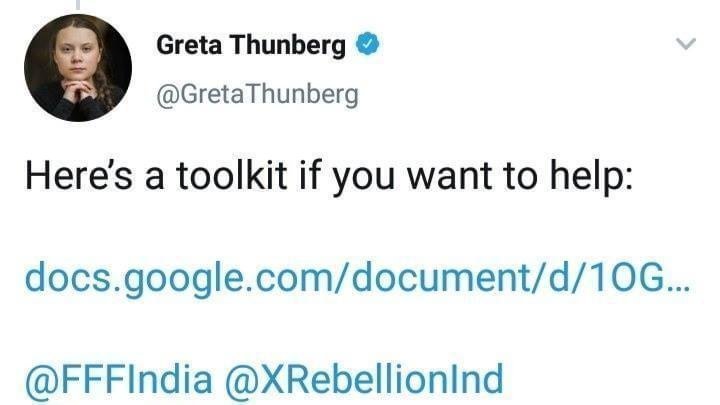The width and height of the screenshot is (720, 405).
Task: Expand the tweet options chevron
Action: point(685,44)
